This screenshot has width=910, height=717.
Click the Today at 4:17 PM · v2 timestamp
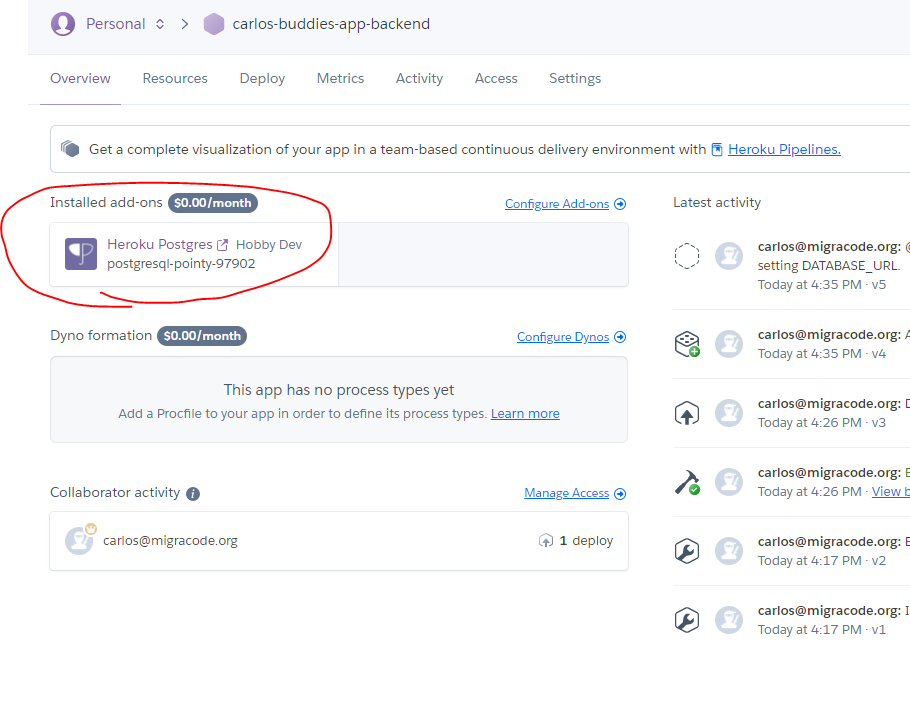(822, 561)
